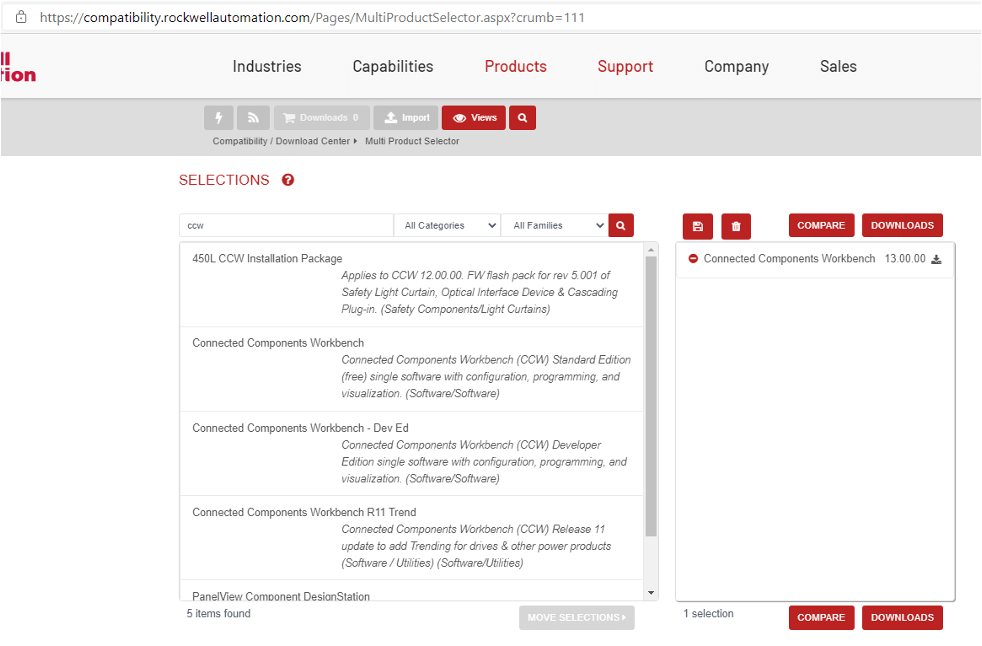This screenshot has height=646, width=982.
Task: Open the All Families dropdown
Action: (x=555, y=226)
